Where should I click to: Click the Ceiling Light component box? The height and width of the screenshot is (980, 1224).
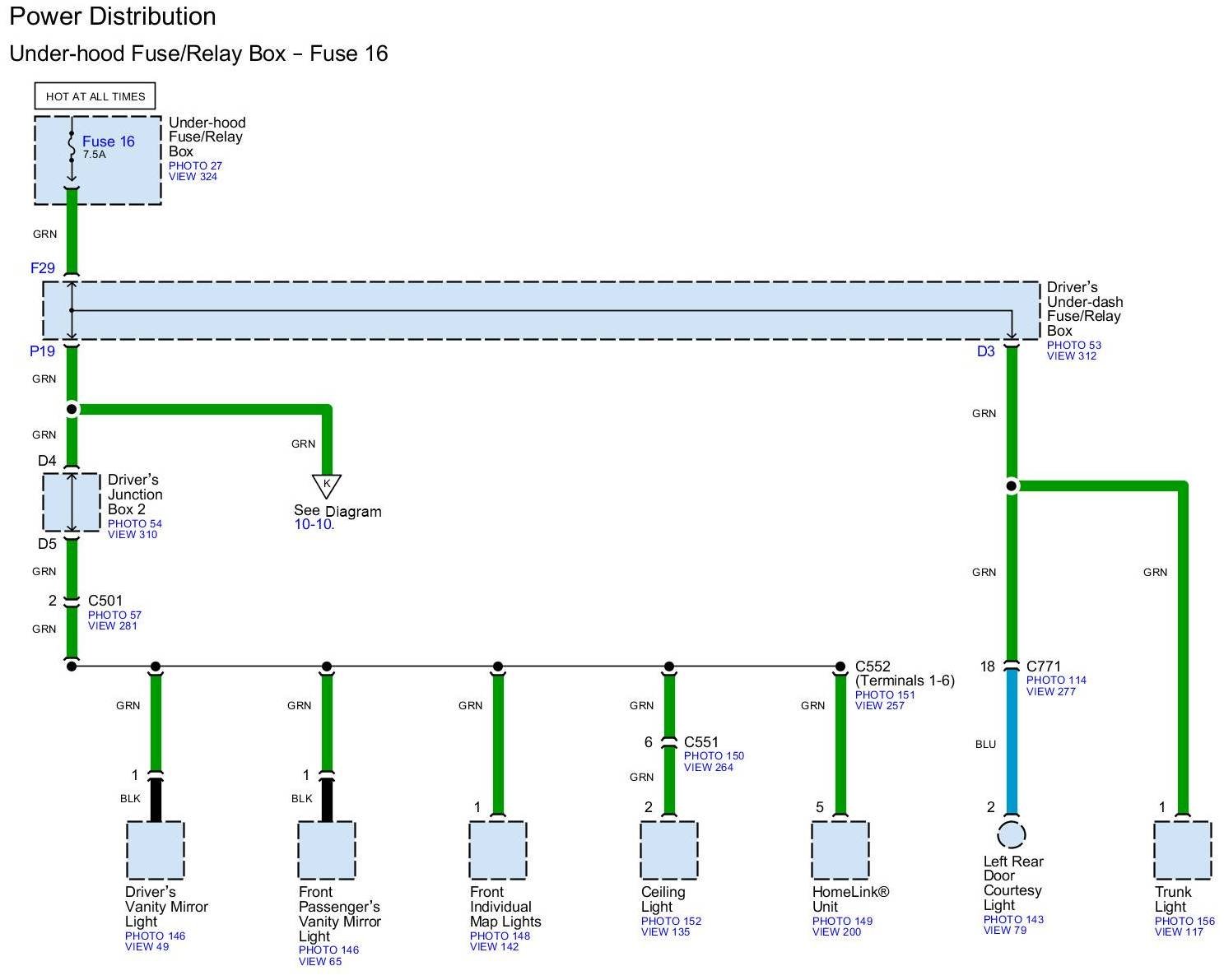[x=668, y=849]
